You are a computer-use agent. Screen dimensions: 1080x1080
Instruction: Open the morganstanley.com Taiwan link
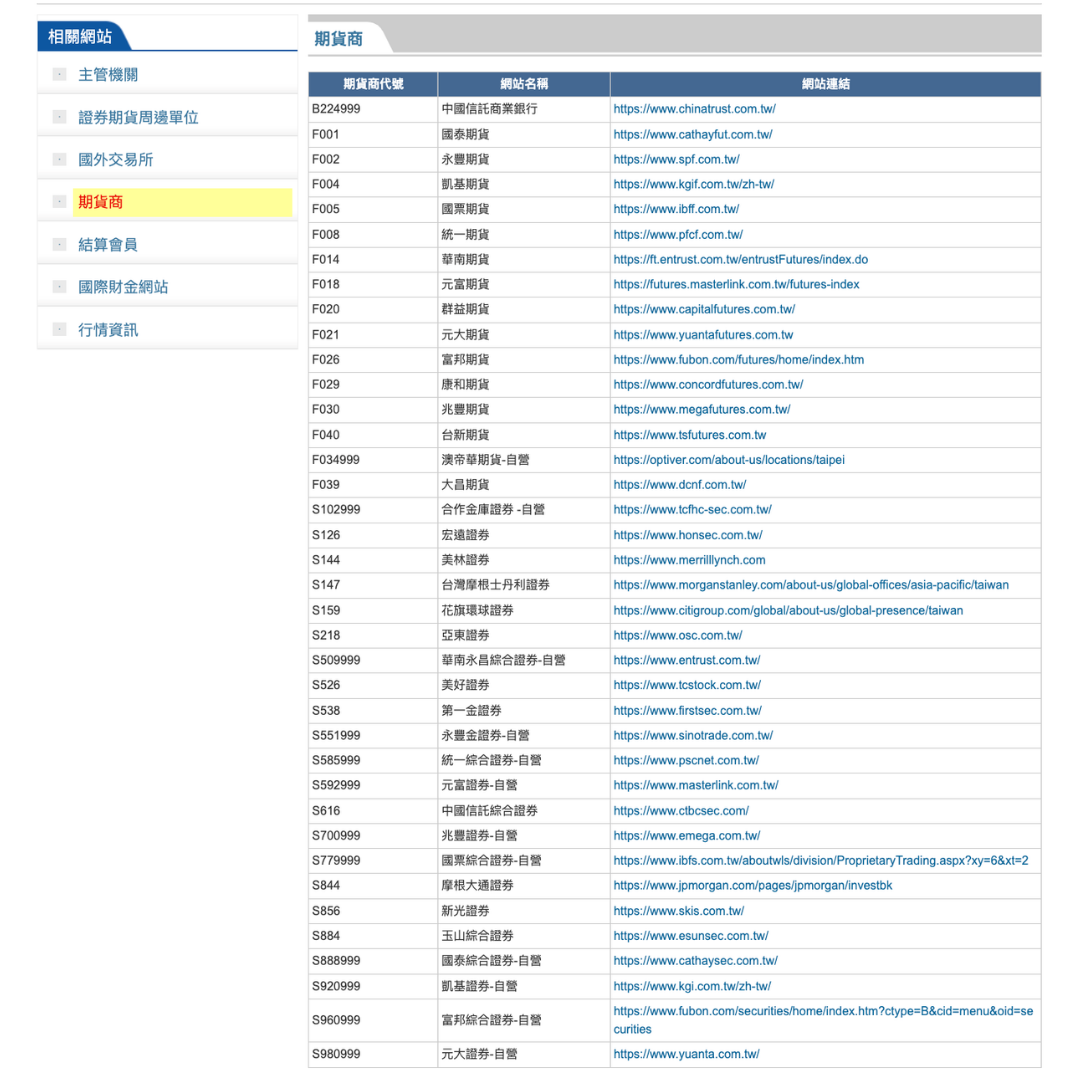pos(811,585)
